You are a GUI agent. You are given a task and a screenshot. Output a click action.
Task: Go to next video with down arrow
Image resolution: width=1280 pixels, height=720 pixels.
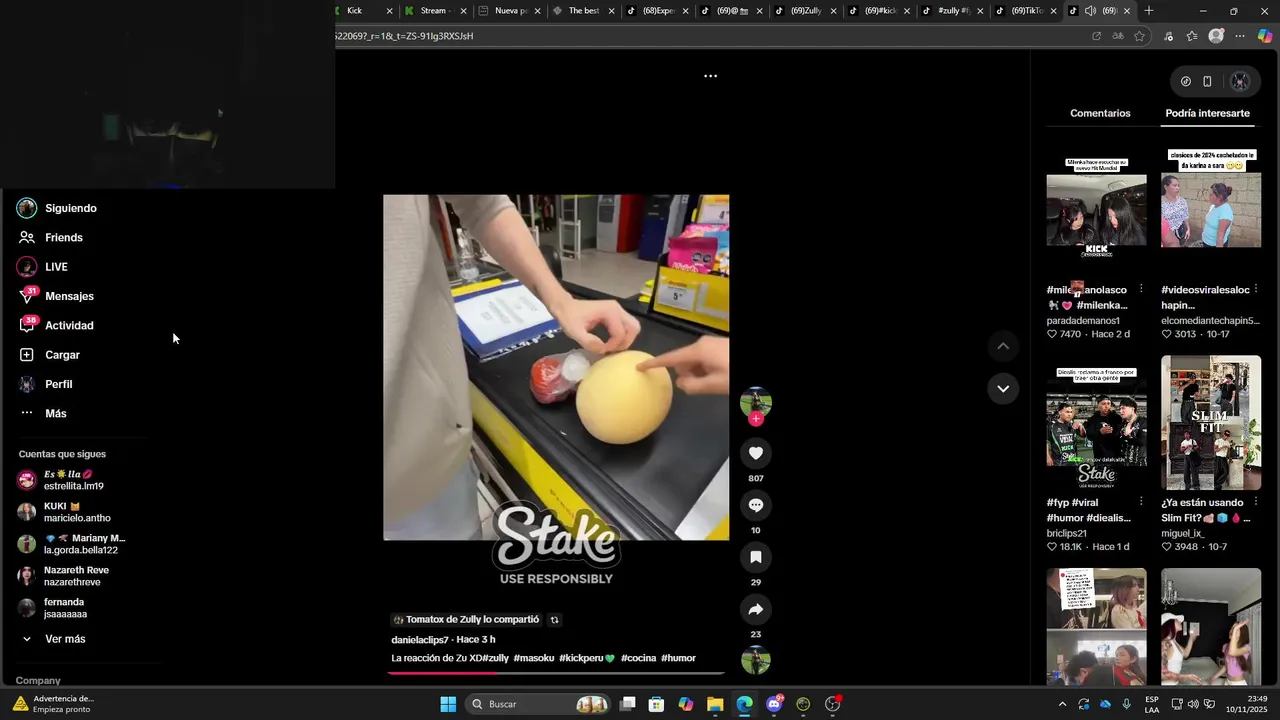[x=1003, y=388]
